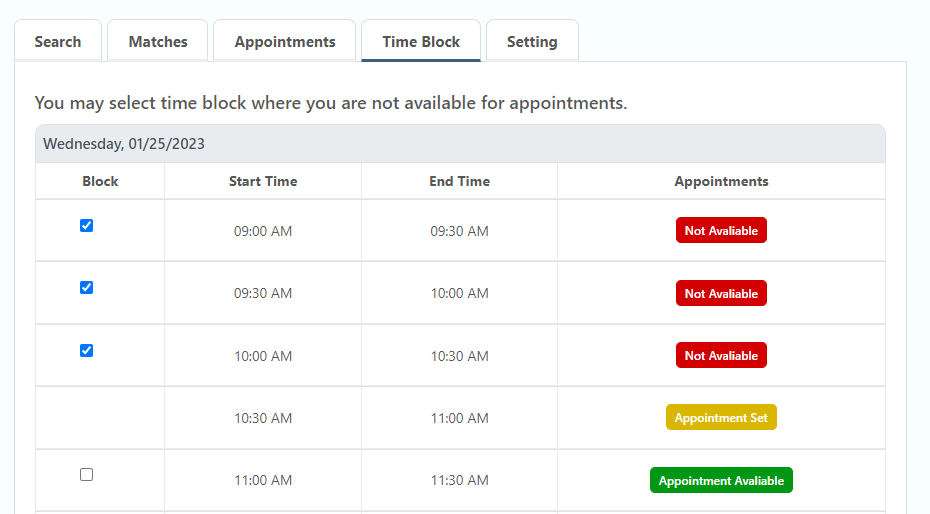
Task: Click the Block column header
Action: point(100,181)
